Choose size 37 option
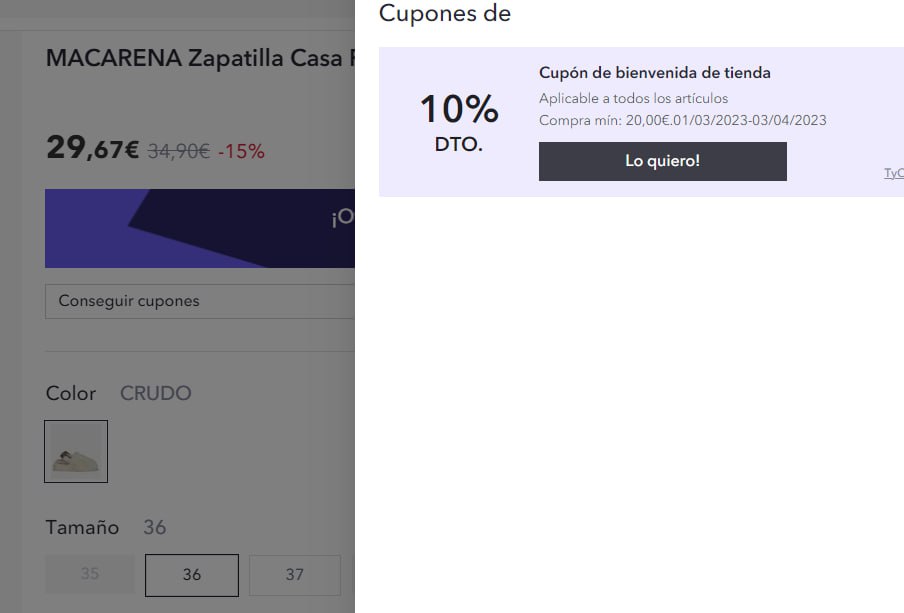The width and height of the screenshot is (904, 613). tap(295, 575)
